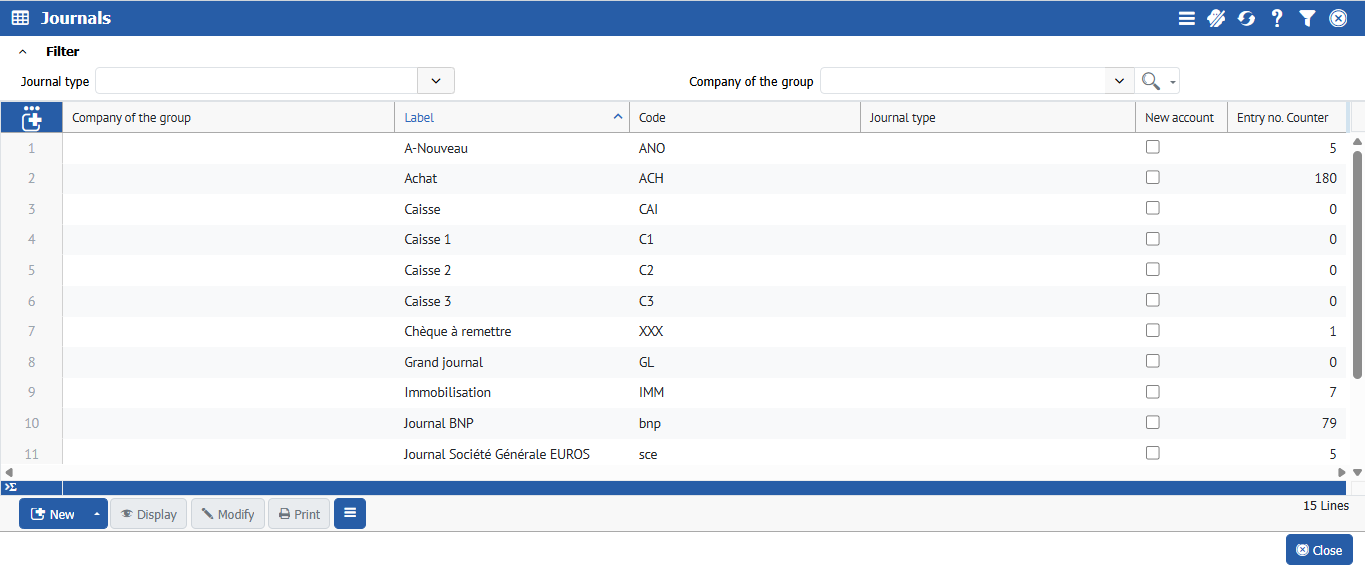The height and width of the screenshot is (567, 1365).
Task: Open Company of the group dropdown
Action: coord(1119,81)
